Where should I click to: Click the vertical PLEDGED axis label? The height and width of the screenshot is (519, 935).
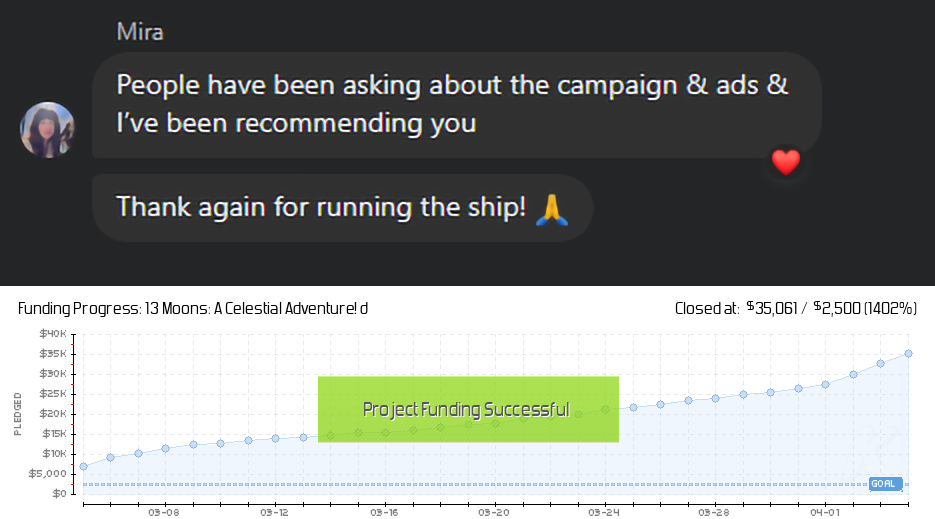[17, 413]
